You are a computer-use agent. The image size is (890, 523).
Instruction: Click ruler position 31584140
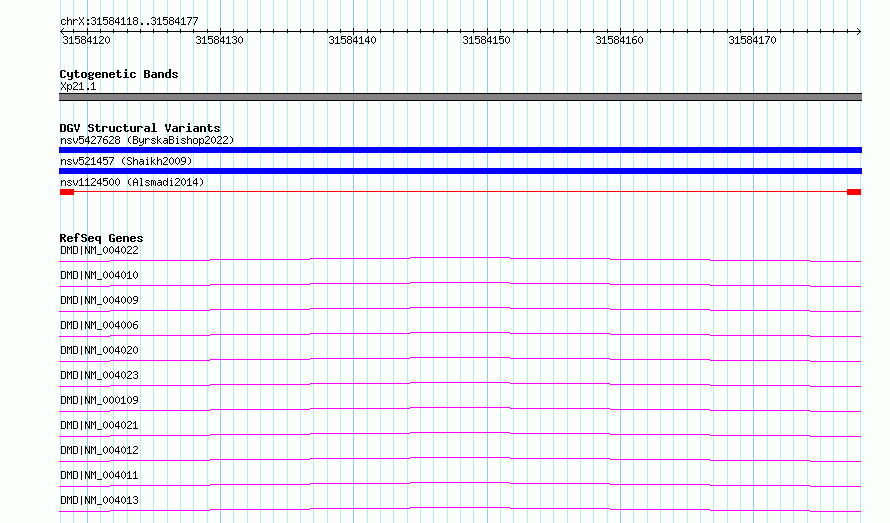[x=352, y=40]
